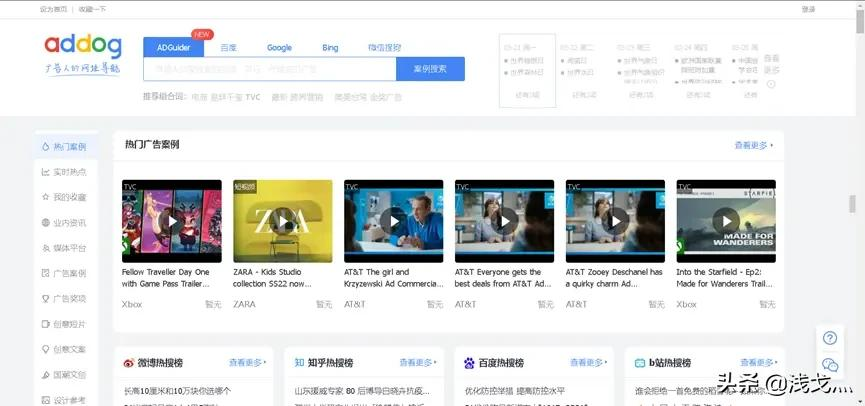
Task: Focus the case search input field
Action: coord(270,69)
